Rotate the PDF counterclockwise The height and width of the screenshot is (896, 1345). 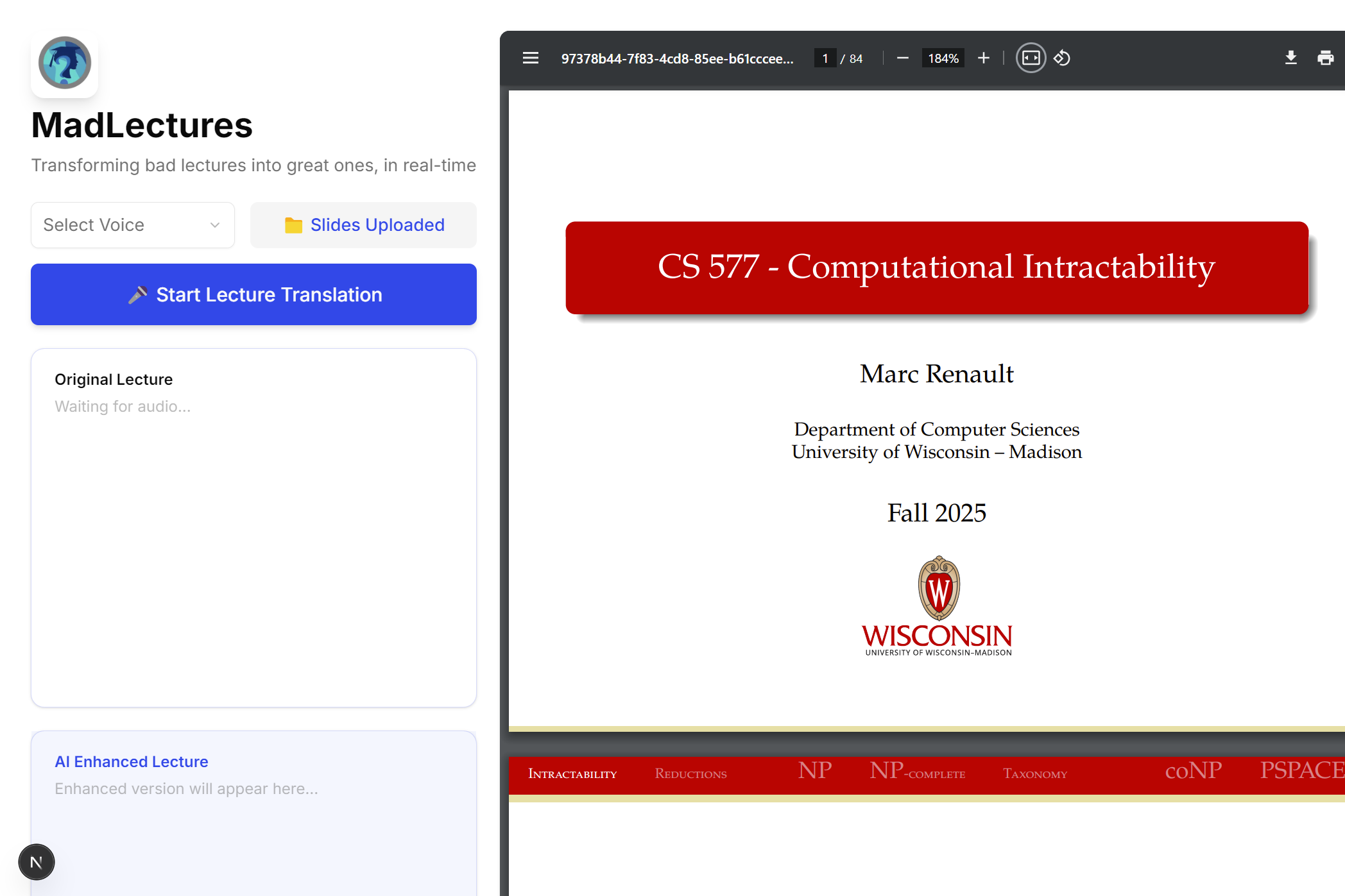[x=1062, y=58]
